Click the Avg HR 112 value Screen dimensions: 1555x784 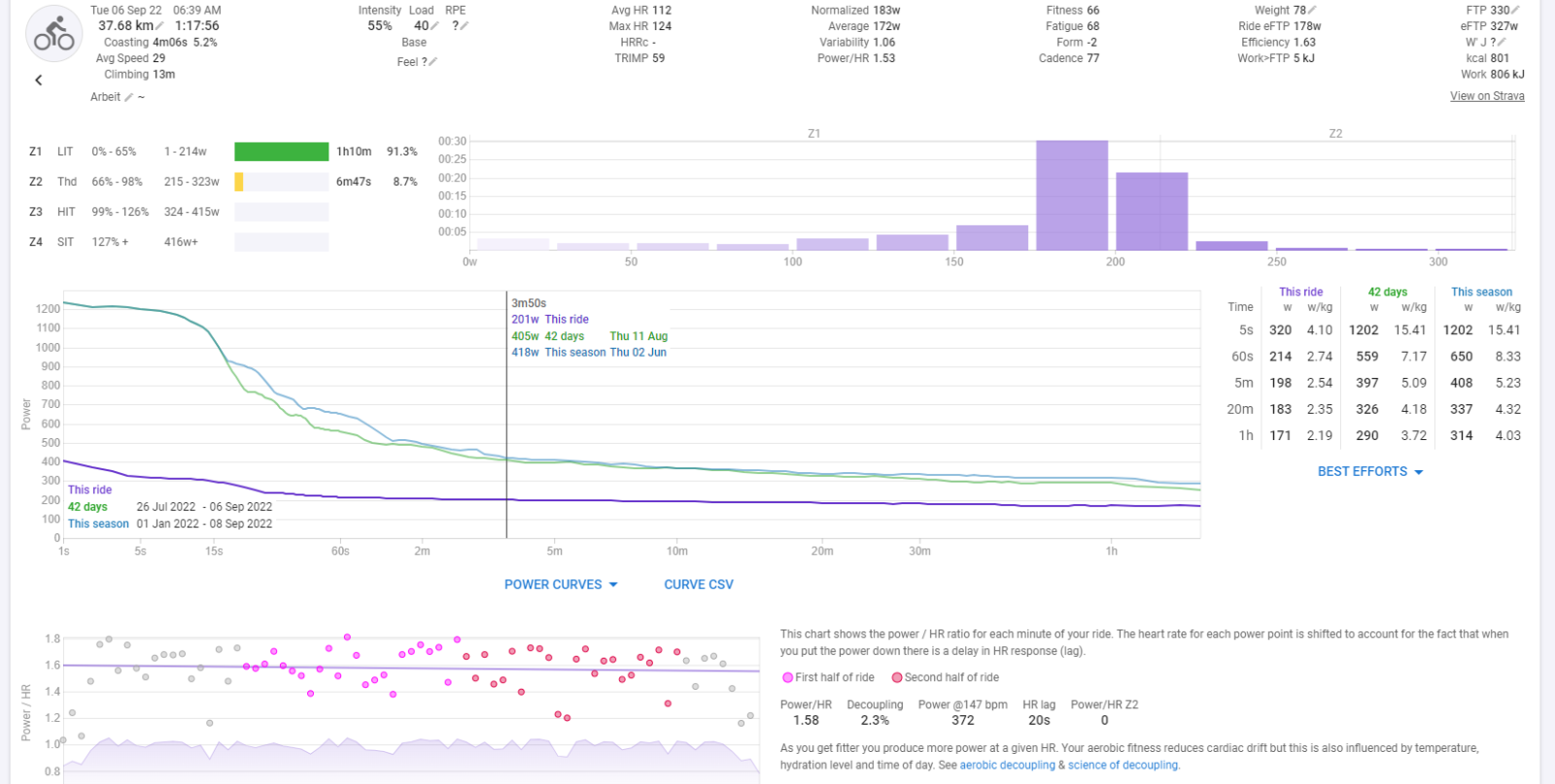click(x=662, y=11)
